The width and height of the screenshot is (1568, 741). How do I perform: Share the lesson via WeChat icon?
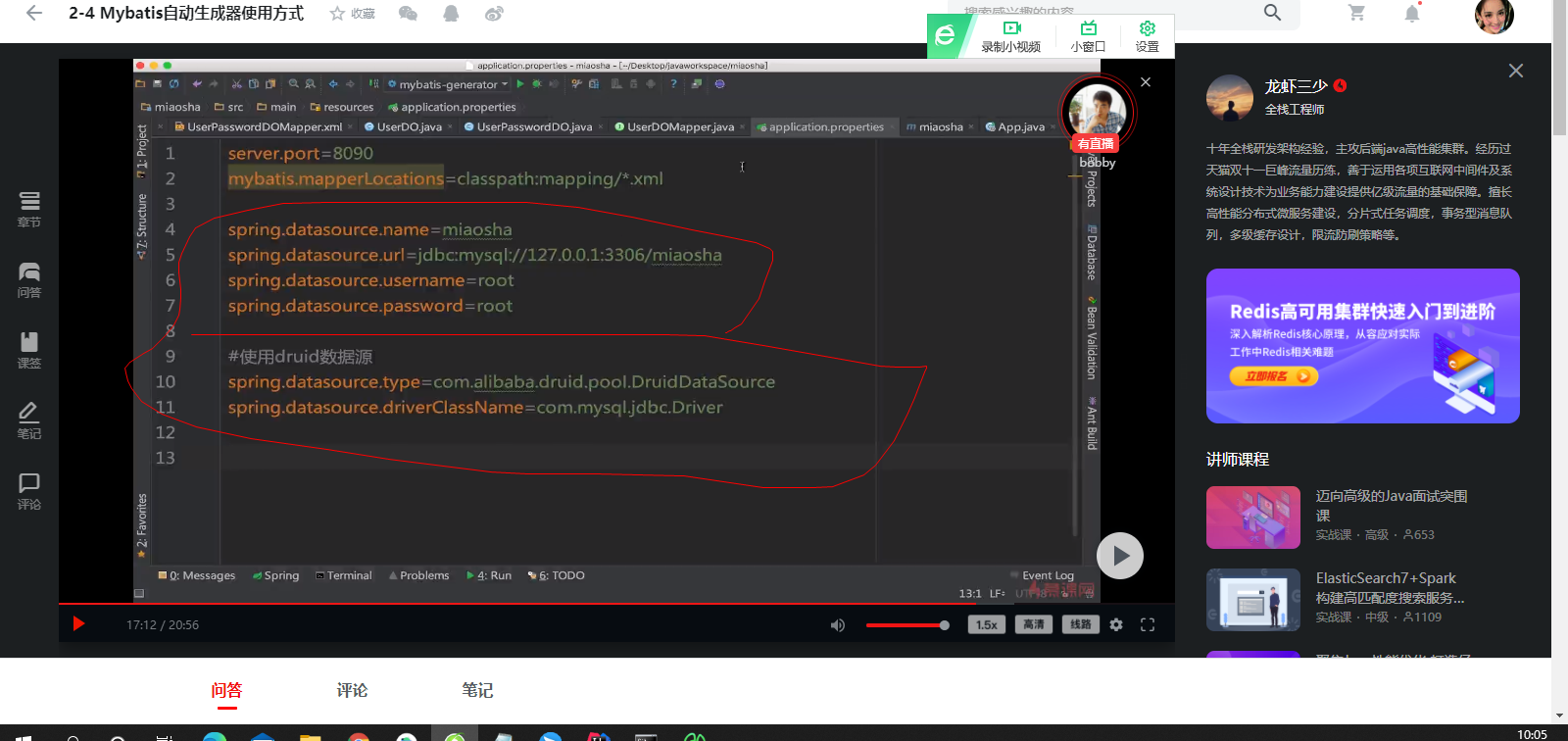[x=408, y=14]
